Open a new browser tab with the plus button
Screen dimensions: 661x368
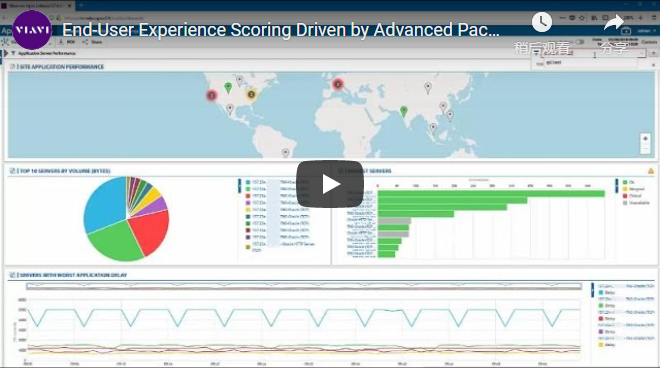point(81,5)
